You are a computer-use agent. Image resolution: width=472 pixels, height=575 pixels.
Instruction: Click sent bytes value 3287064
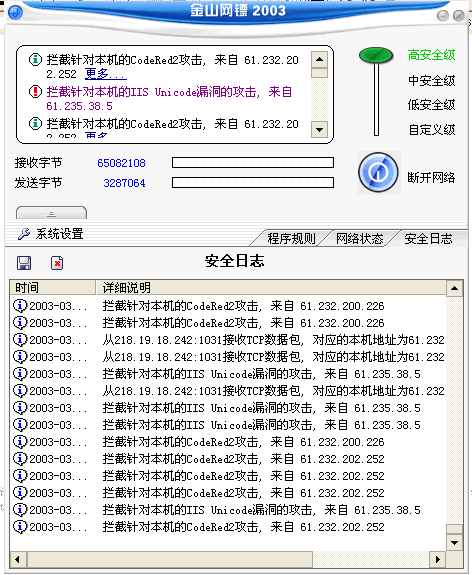pyautogui.click(x=124, y=183)
